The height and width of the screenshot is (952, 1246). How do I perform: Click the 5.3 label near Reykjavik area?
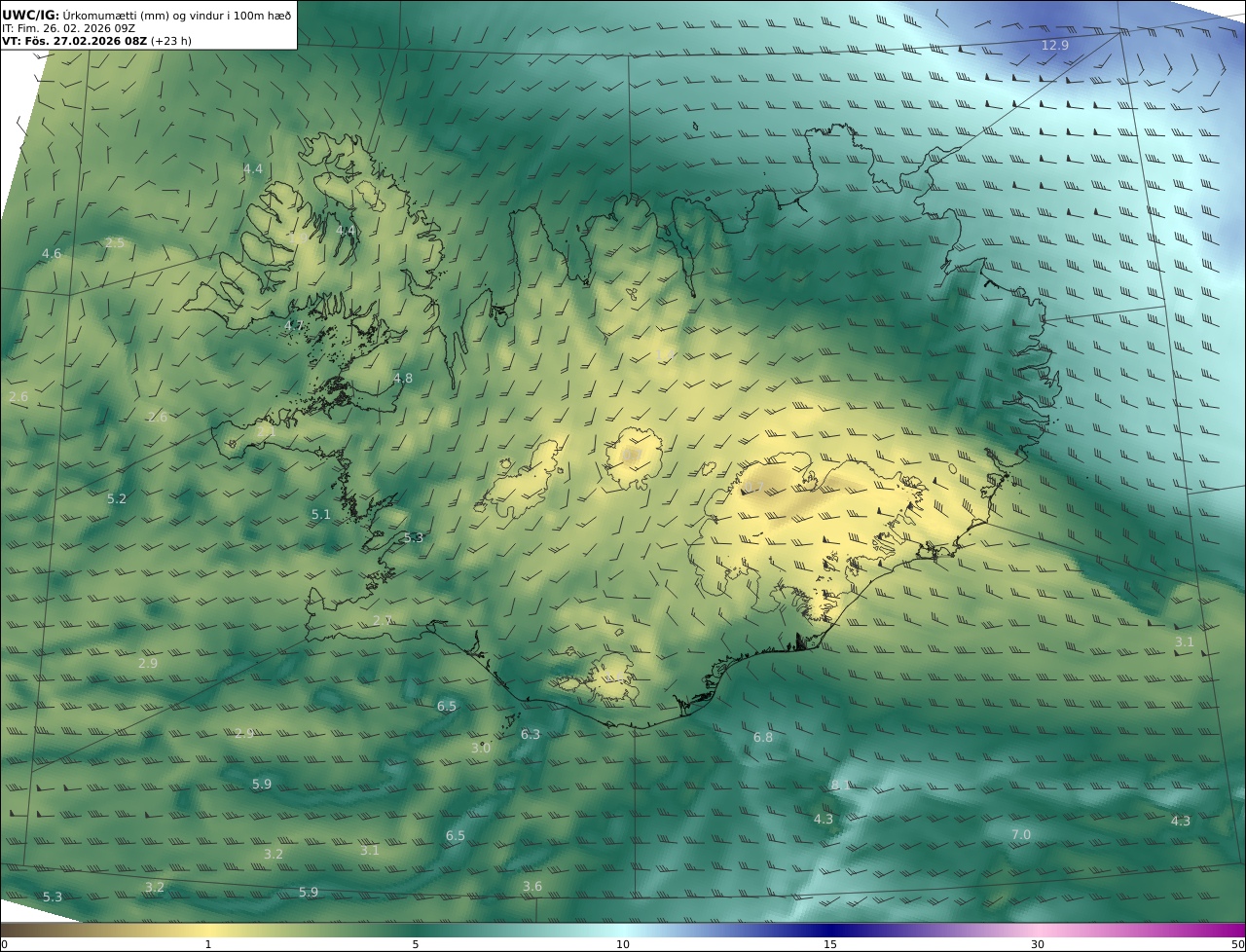click(x=414, y=538)
